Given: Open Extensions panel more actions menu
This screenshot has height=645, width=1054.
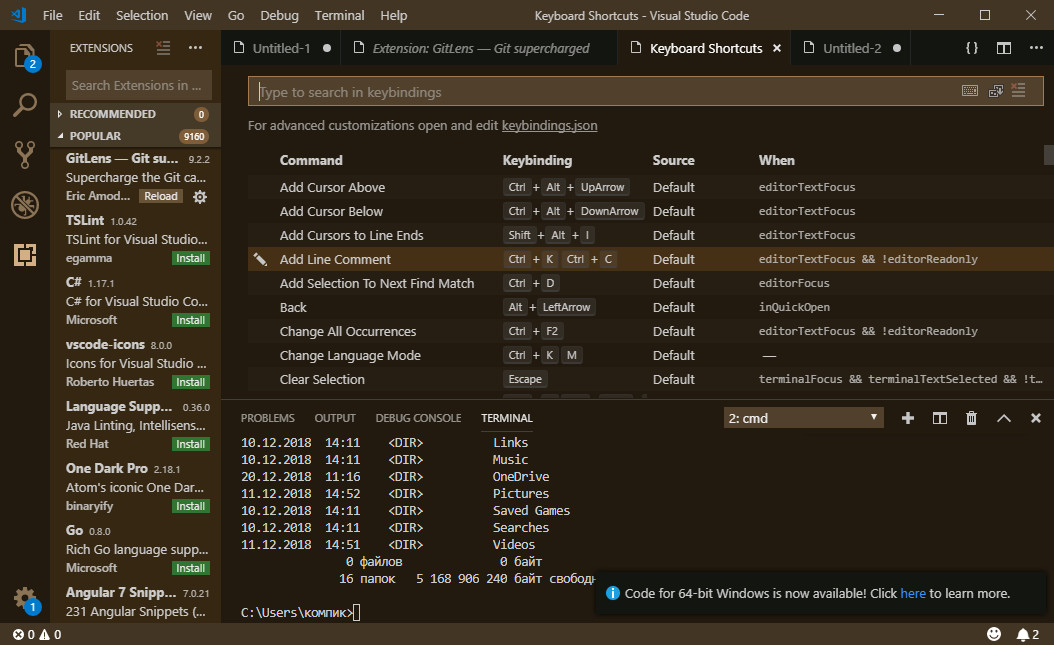Looking at the screenshot, I should tap(196, 48).
